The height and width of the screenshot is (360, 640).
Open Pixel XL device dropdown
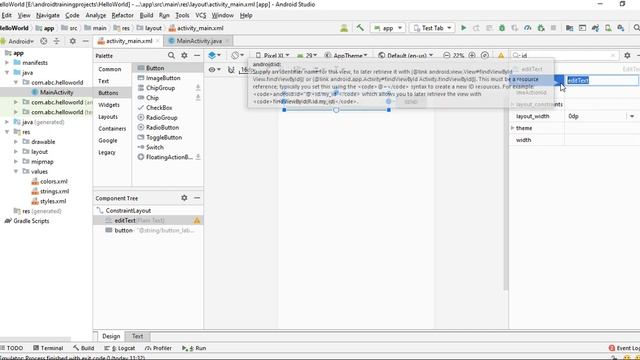tap(272, 55)
